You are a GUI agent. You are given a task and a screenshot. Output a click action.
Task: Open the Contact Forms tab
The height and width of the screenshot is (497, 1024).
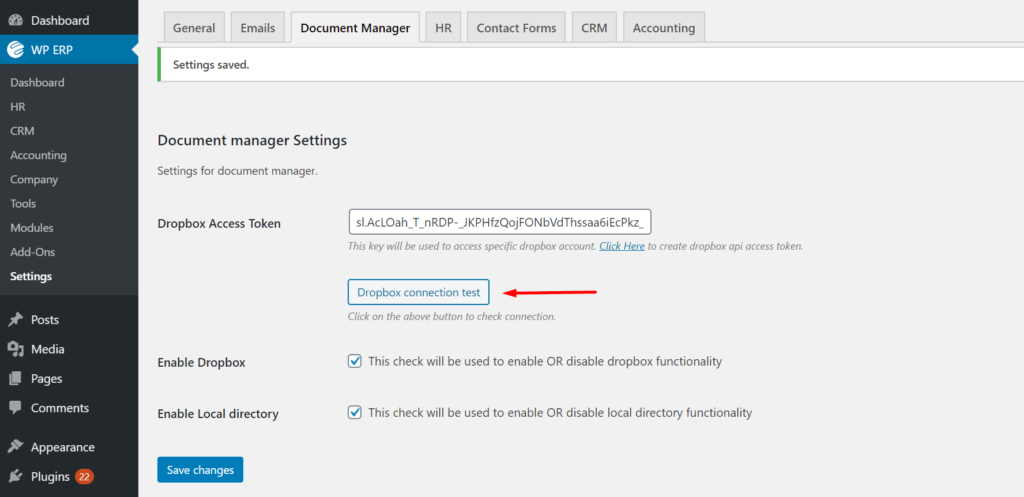pyautogui.click(x=517, y=28)
